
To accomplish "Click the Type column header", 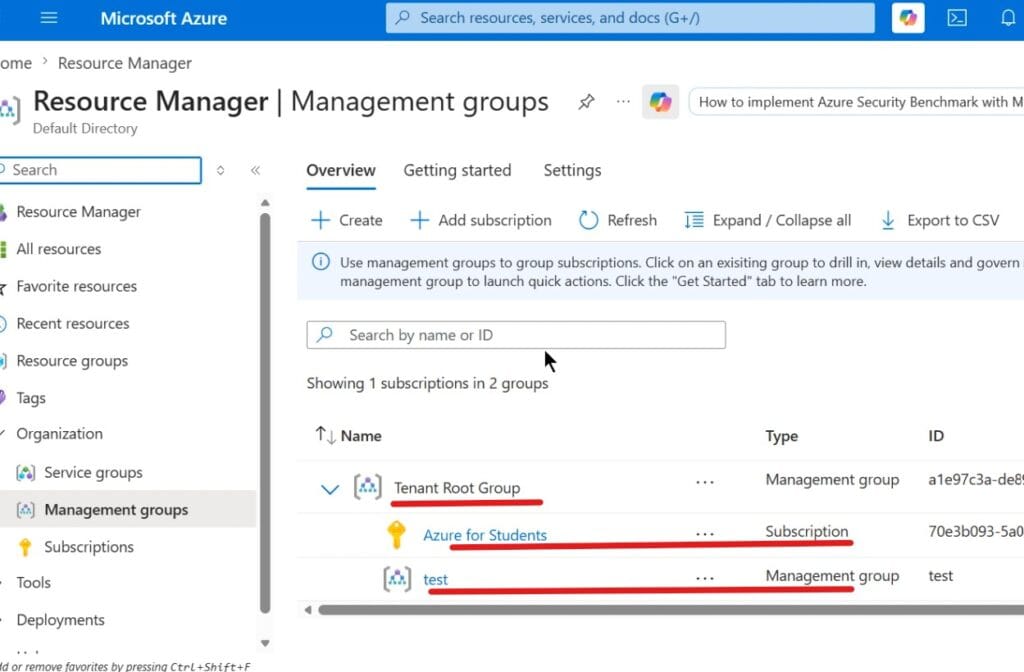I will pyautogui.click(x=782, y=436).
